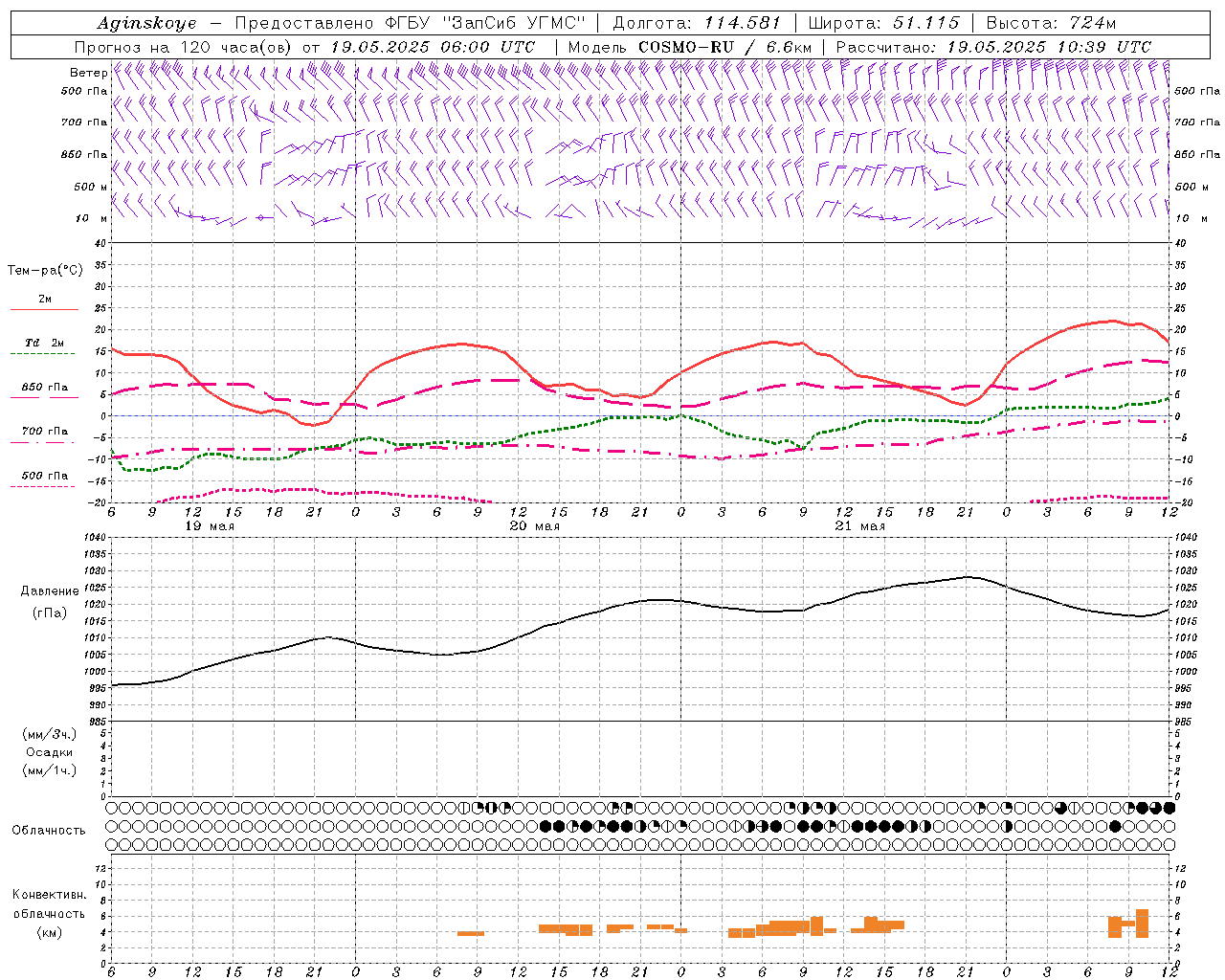Click the Модель COSMO-RU / 6.6км label

click(x=690, y=47)
